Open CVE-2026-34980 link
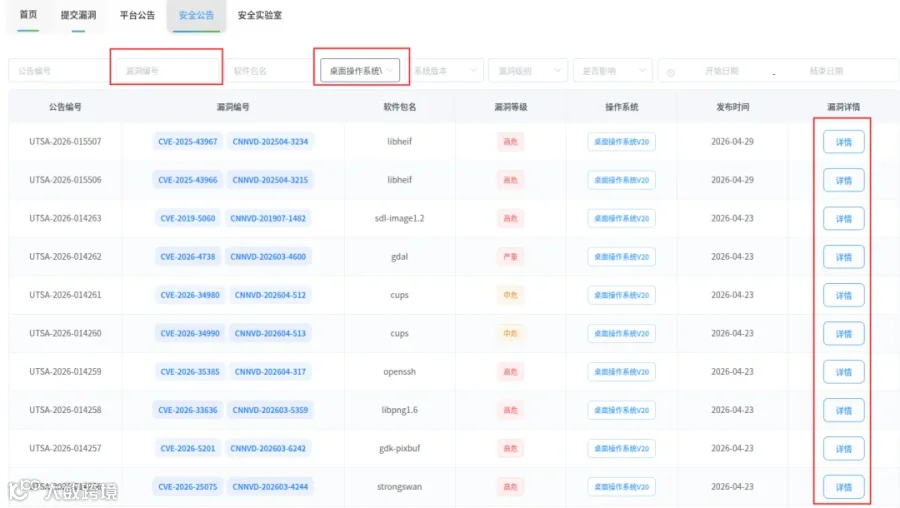This screenshot has width=900, height=508. [x=190, y=295]
